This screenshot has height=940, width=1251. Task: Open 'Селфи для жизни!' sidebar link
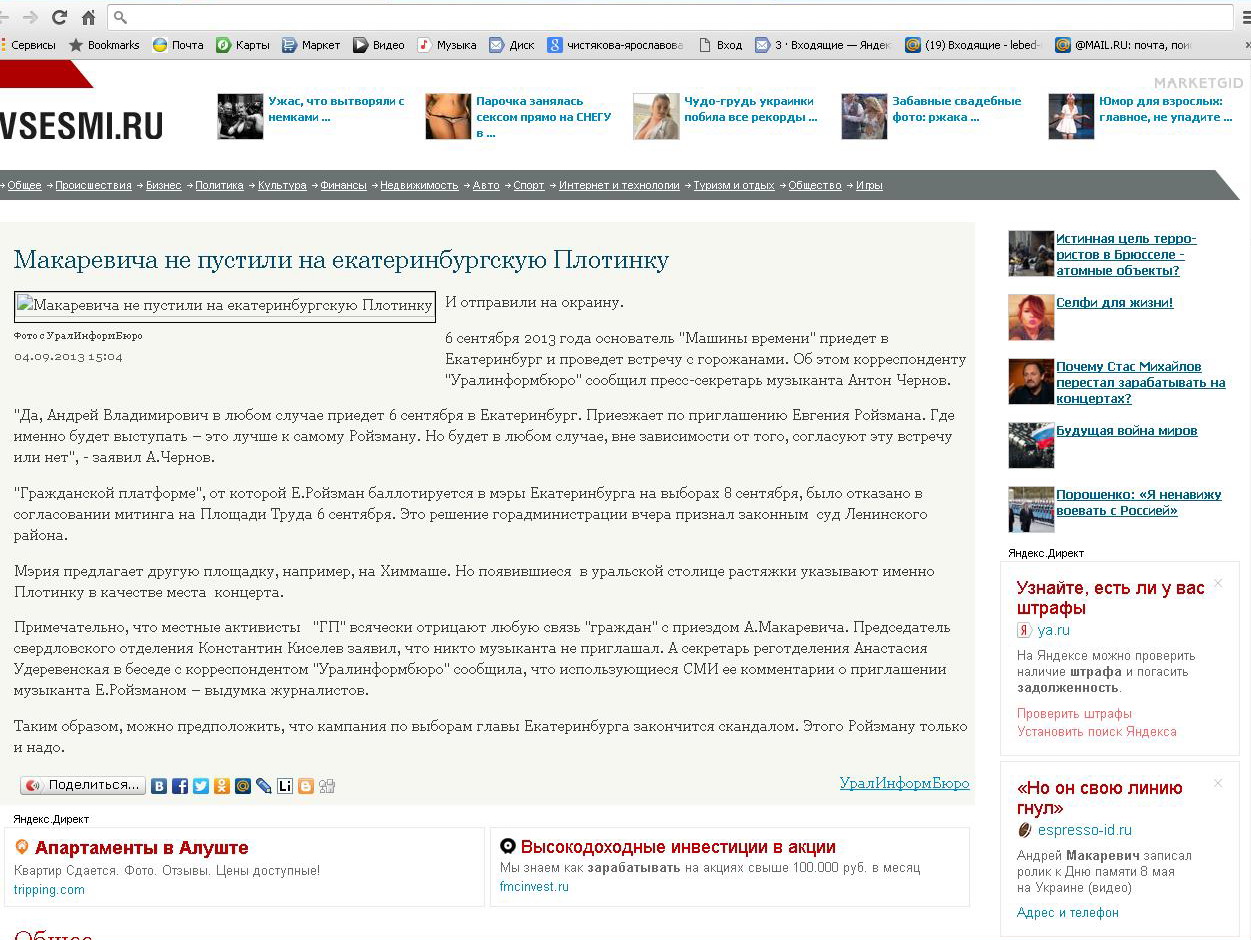pyautogui.click(x=1114, y=302)
